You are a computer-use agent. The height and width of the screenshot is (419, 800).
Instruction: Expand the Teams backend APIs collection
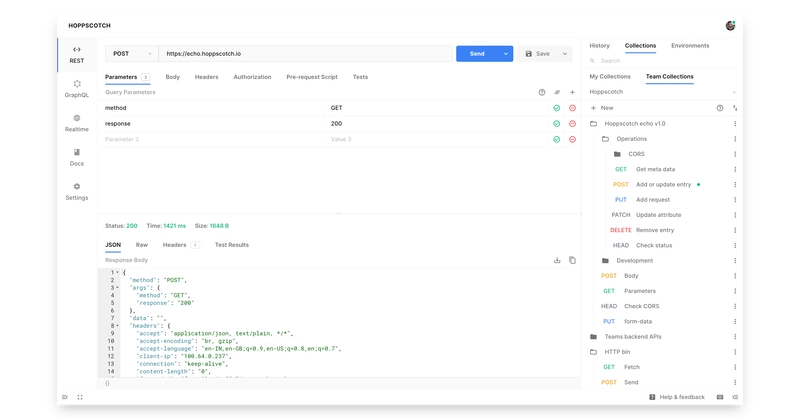[x=593, y=337]
